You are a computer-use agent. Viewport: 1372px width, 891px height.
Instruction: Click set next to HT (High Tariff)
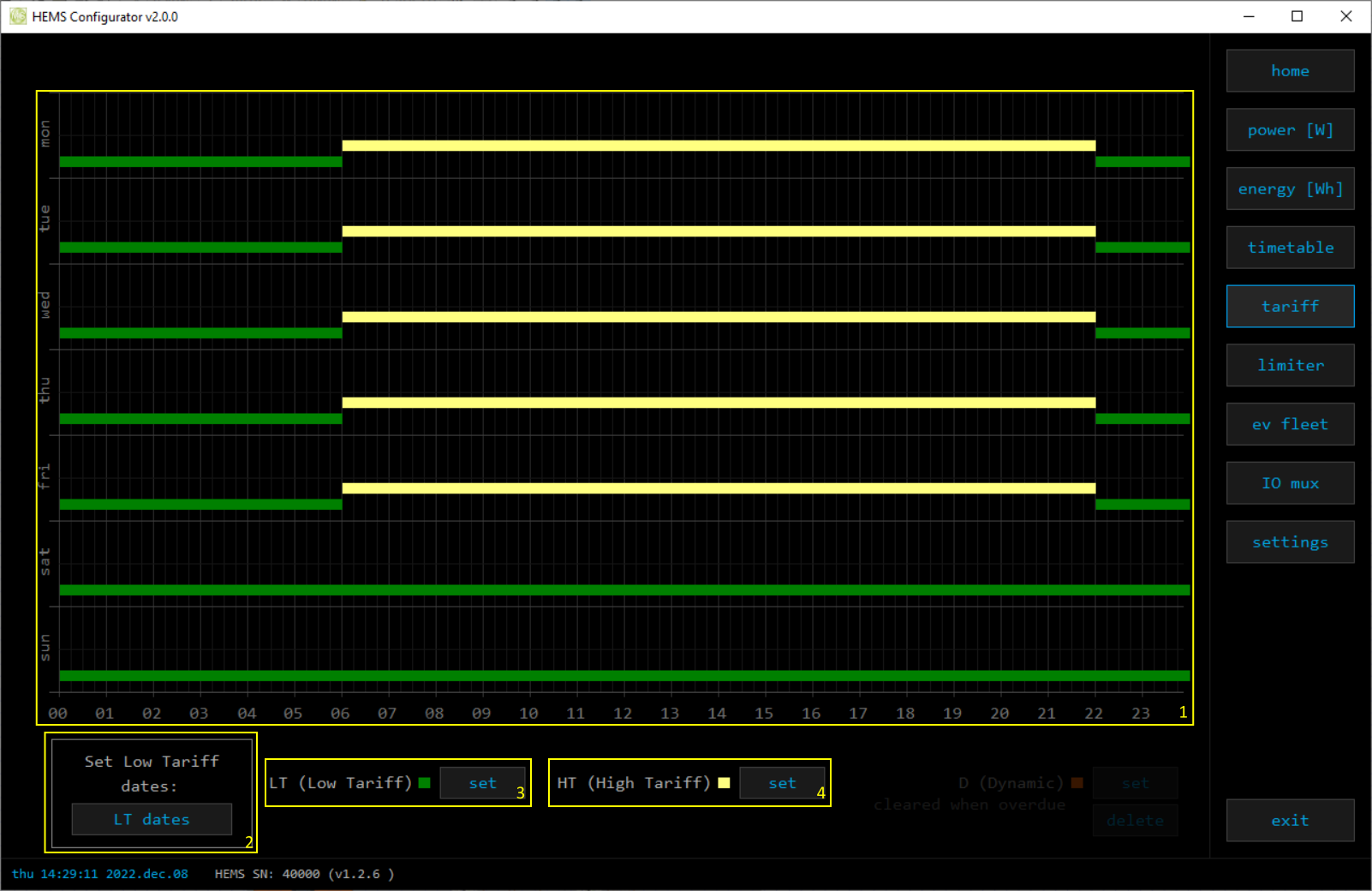(782, 783)
